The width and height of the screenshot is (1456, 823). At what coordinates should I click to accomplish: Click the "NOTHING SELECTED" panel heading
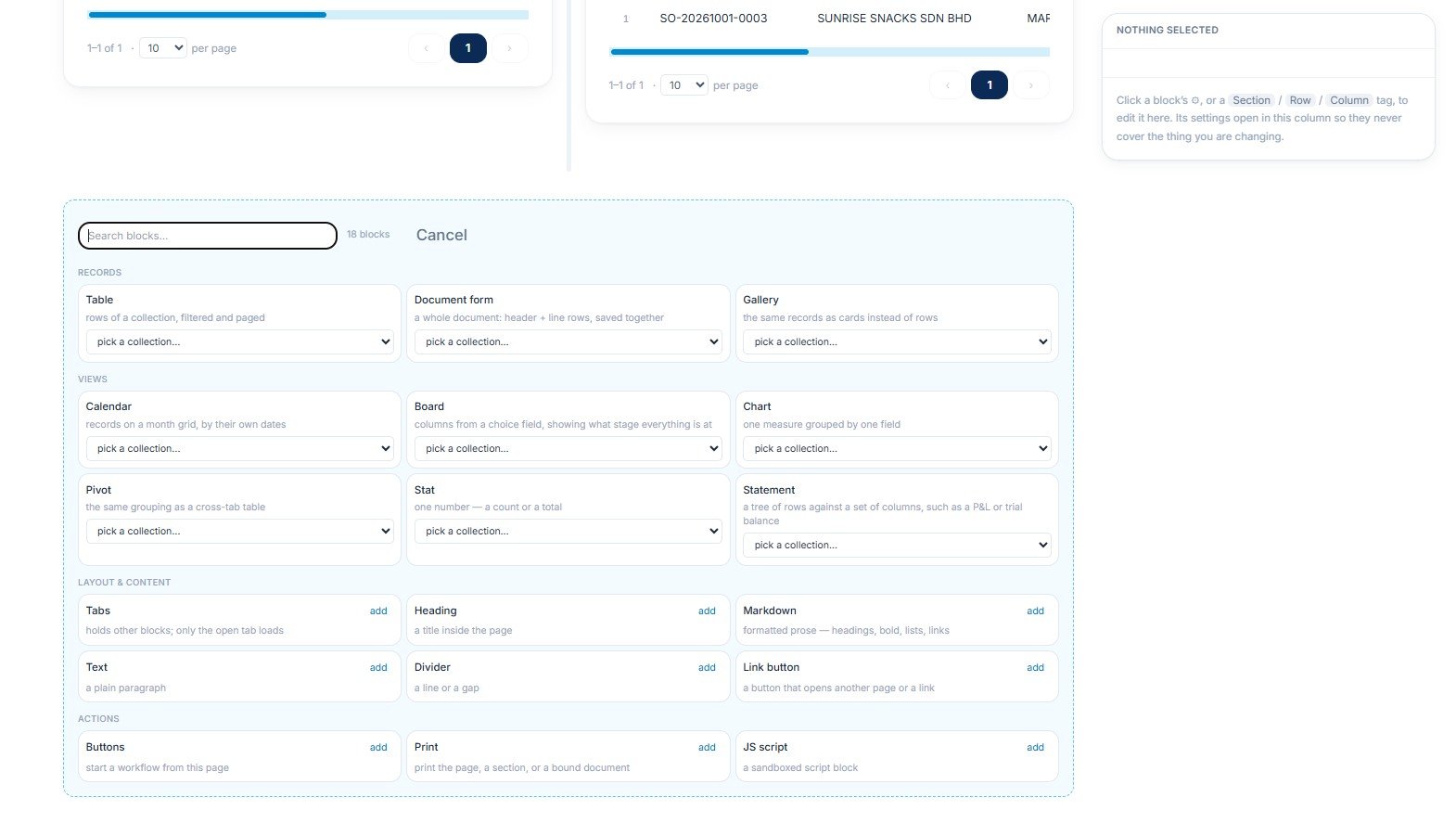tap(1168, 31)
